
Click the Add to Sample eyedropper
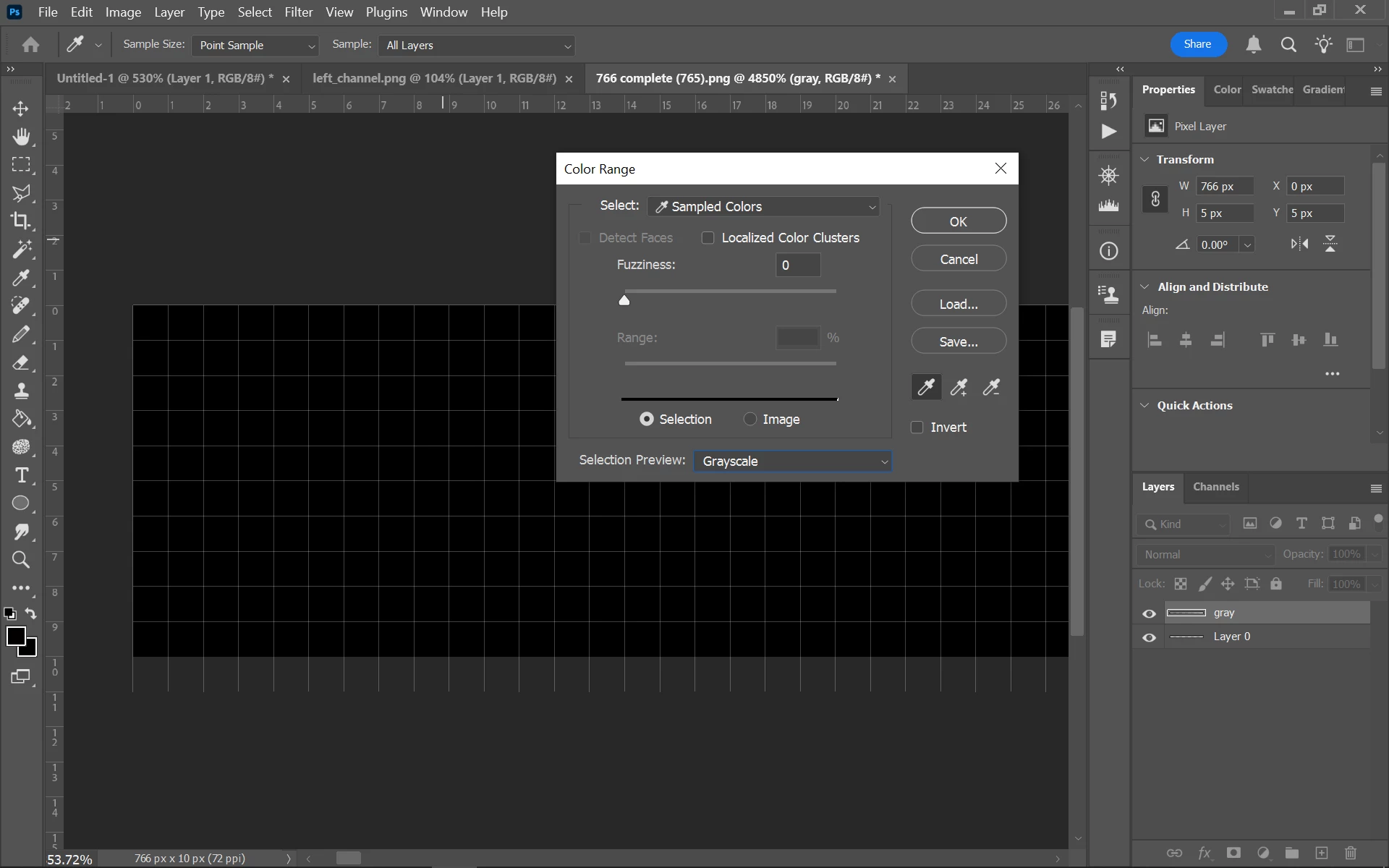click(x=959, y=388)
